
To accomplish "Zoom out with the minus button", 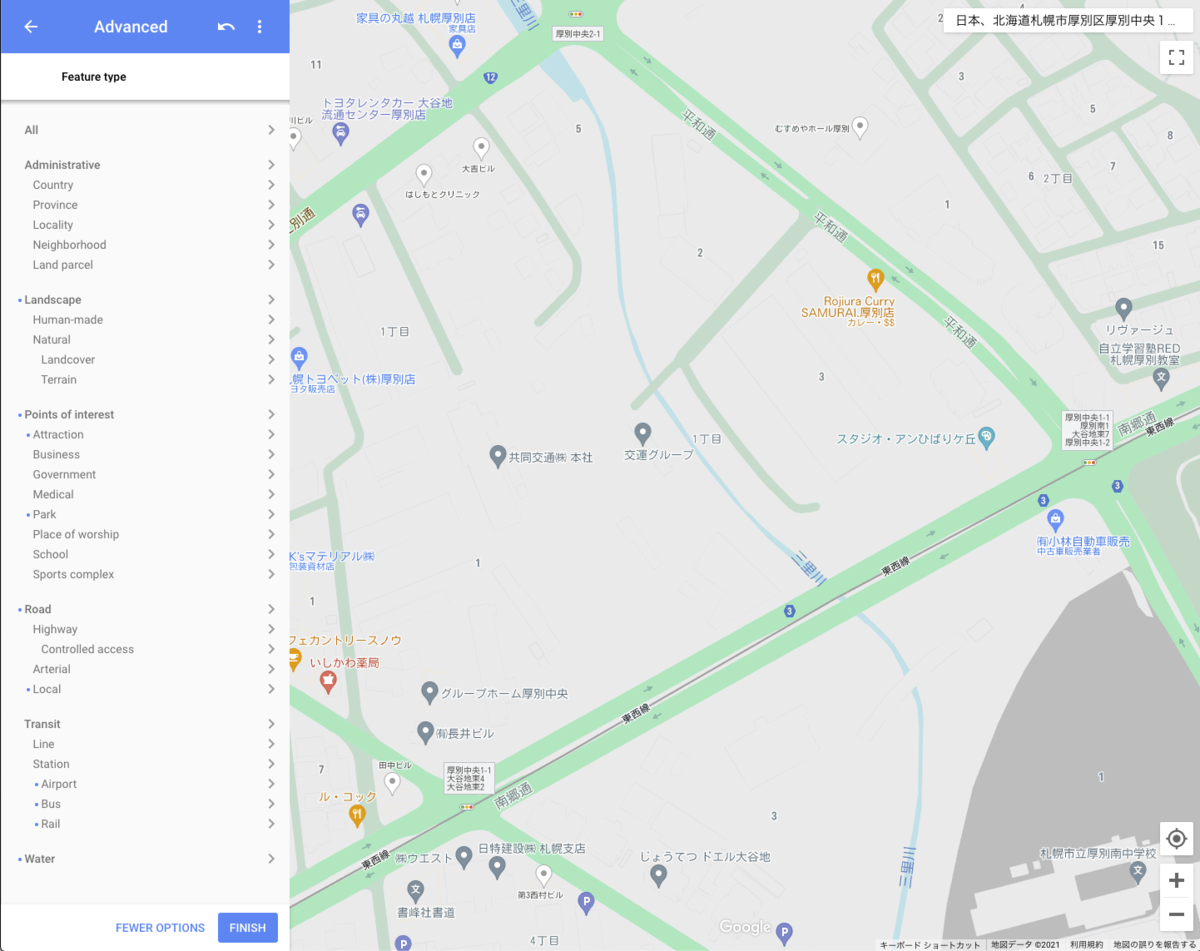I will pos(1176,914).
